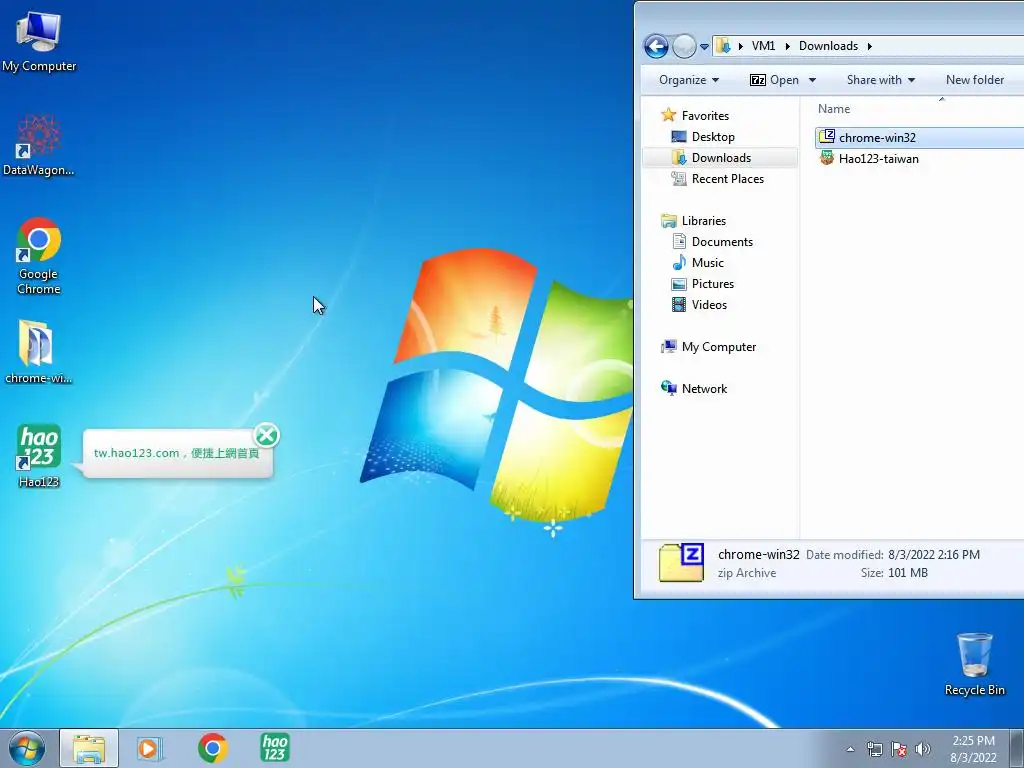The height and width of the screenshot is (768, 1024).
Task: Open Recent Places in Favorites
Action: [x=727, y=178]
